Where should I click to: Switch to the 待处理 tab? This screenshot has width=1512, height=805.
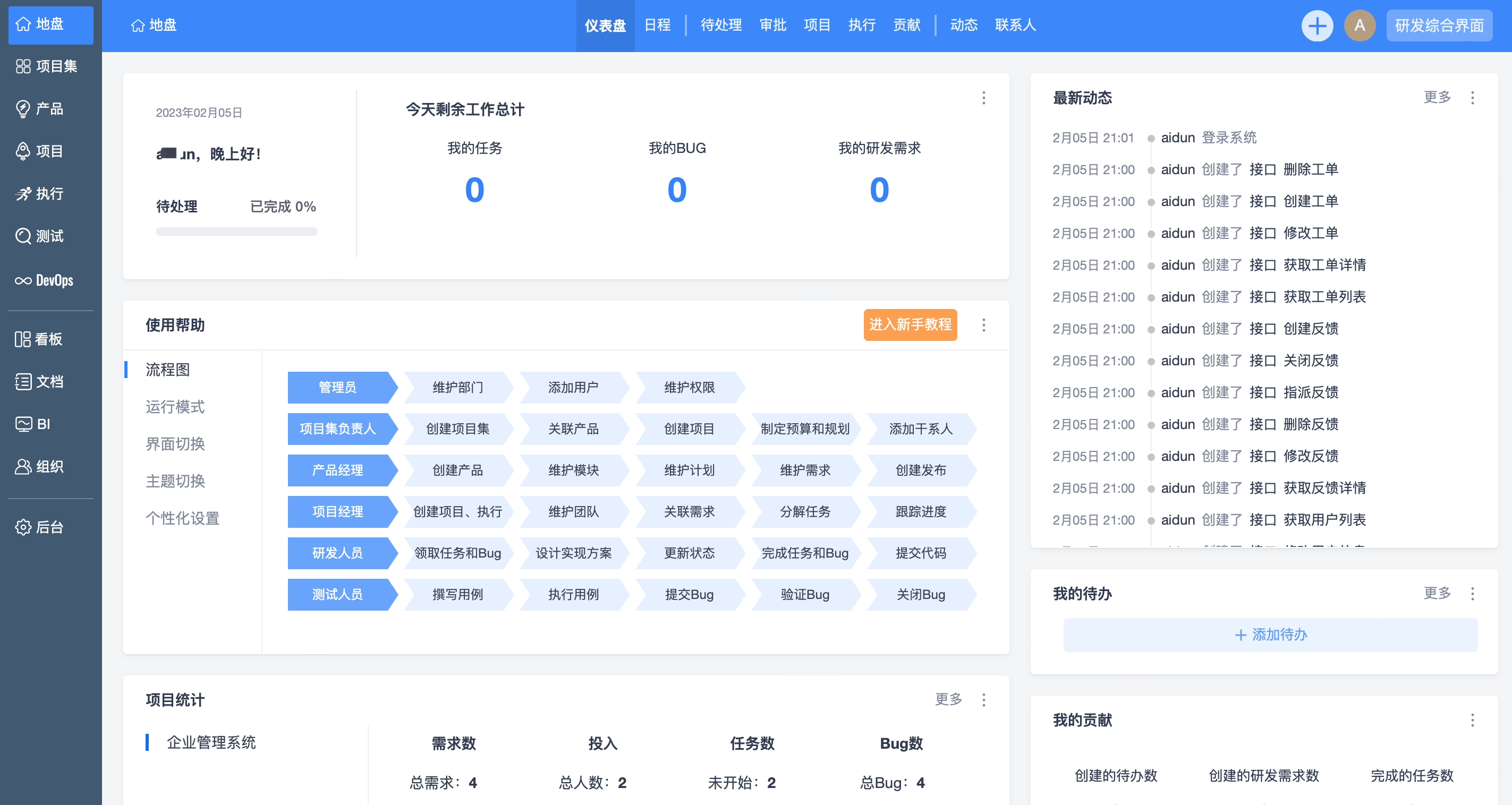click(x=720, y=25)
